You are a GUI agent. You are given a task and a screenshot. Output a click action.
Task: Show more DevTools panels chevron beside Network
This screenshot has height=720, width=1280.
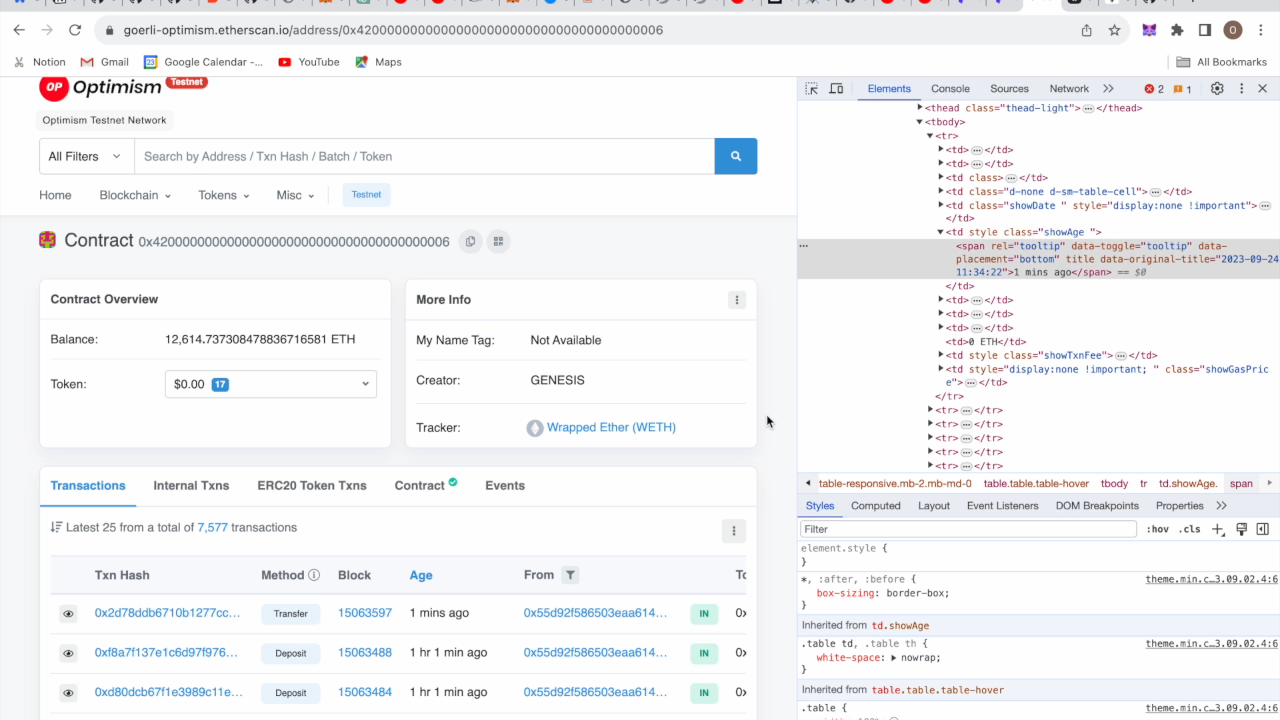1108,89
